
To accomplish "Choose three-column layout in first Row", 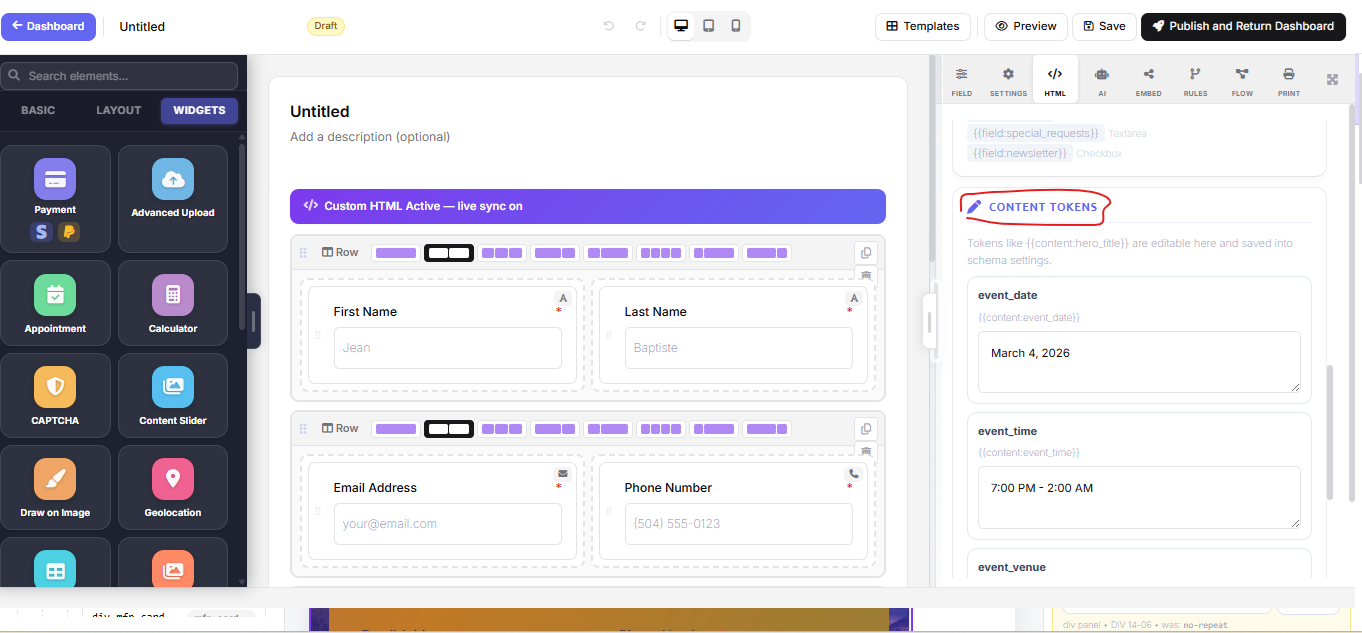I will pyautogui.click(x=502, y=253).
